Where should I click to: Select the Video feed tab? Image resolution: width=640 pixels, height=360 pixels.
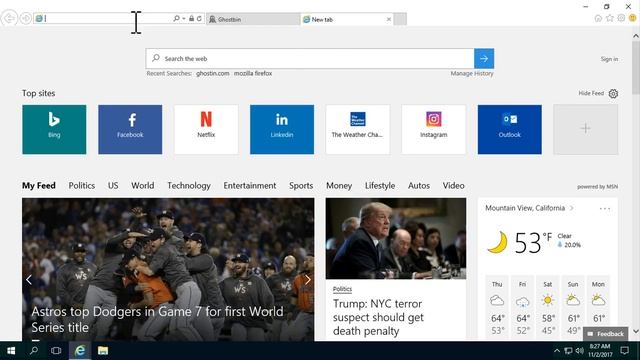pos(453,186)
